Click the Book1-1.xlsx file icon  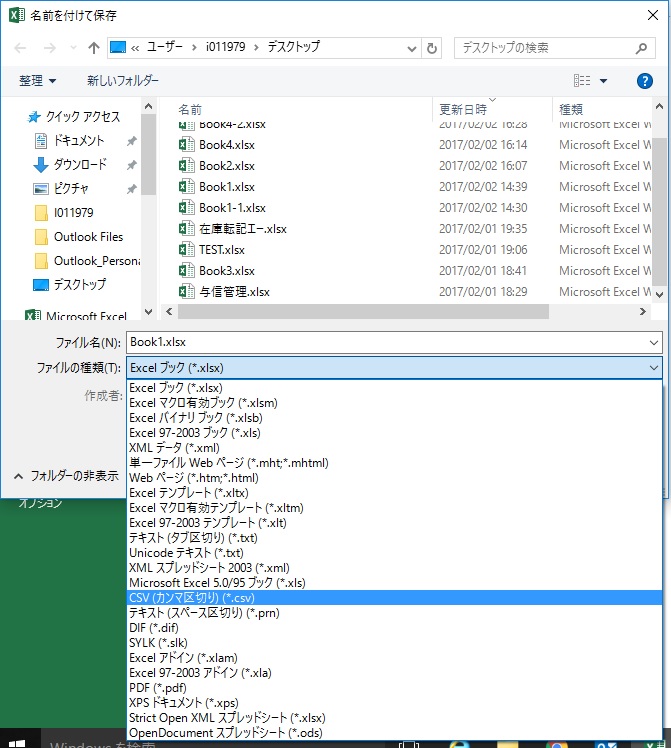pos(186,208)
